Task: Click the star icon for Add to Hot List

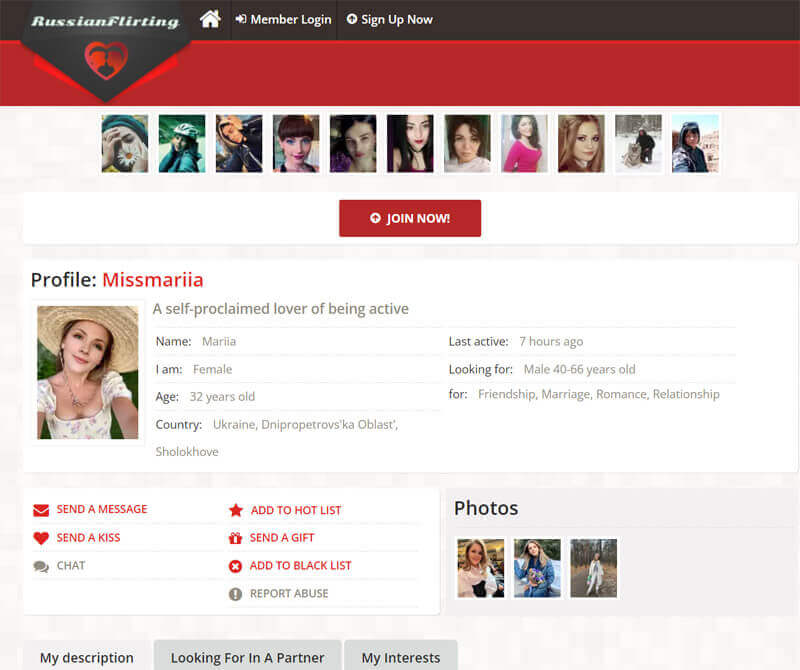Action: tap(236, 510)
